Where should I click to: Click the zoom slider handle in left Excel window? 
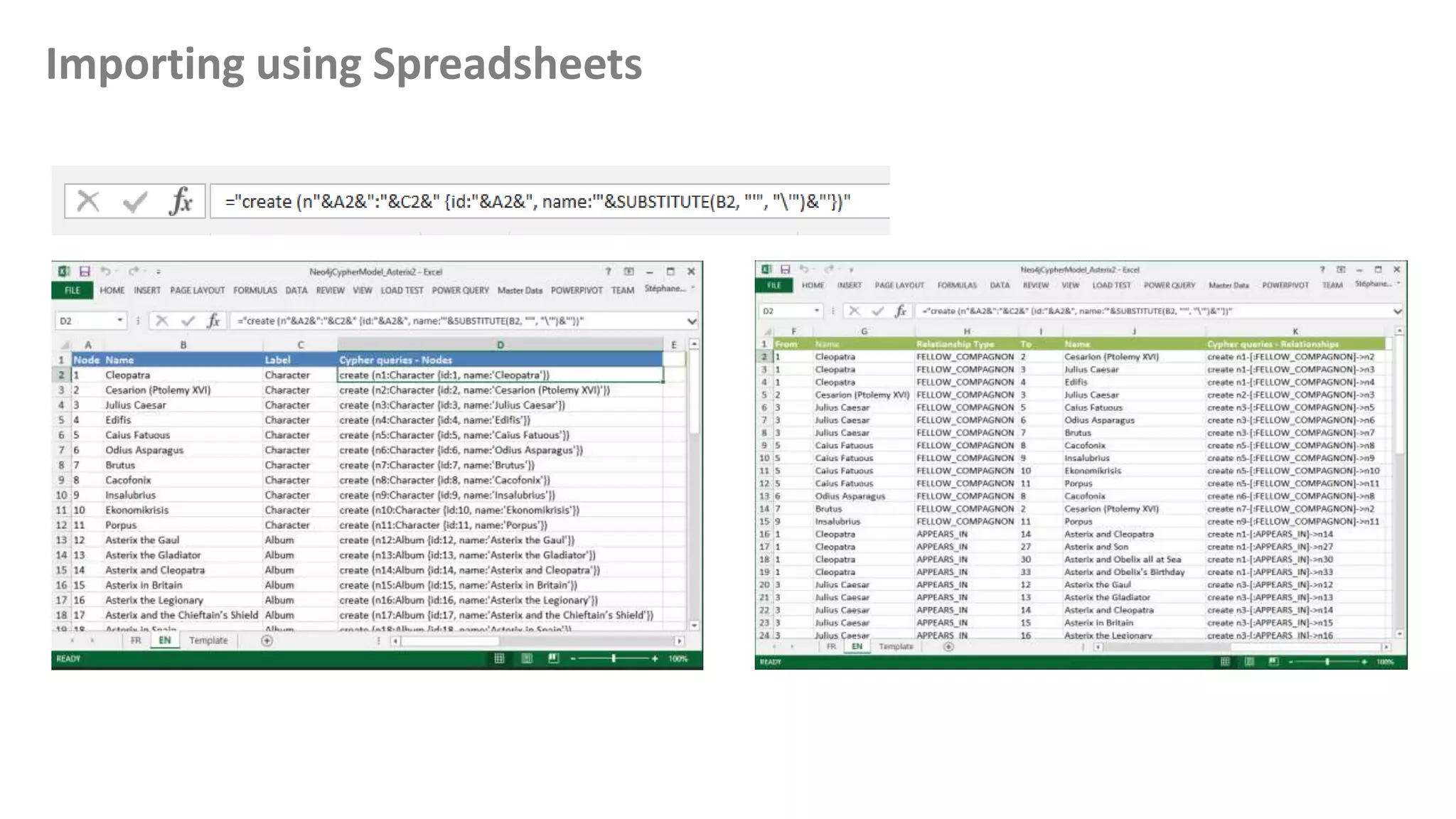(614, 658)
